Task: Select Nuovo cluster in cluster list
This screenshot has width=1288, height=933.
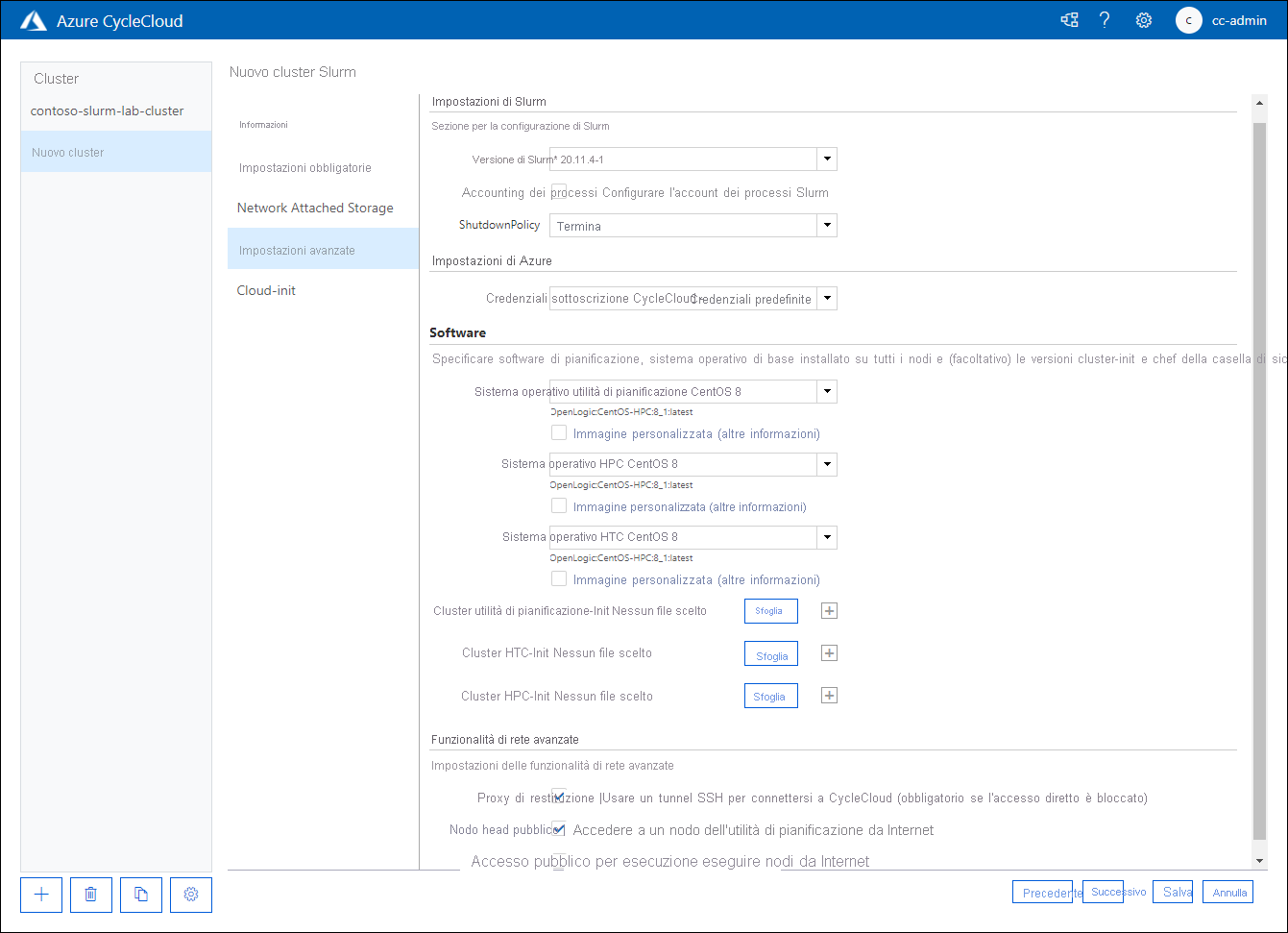Action: tap(116, 152)
